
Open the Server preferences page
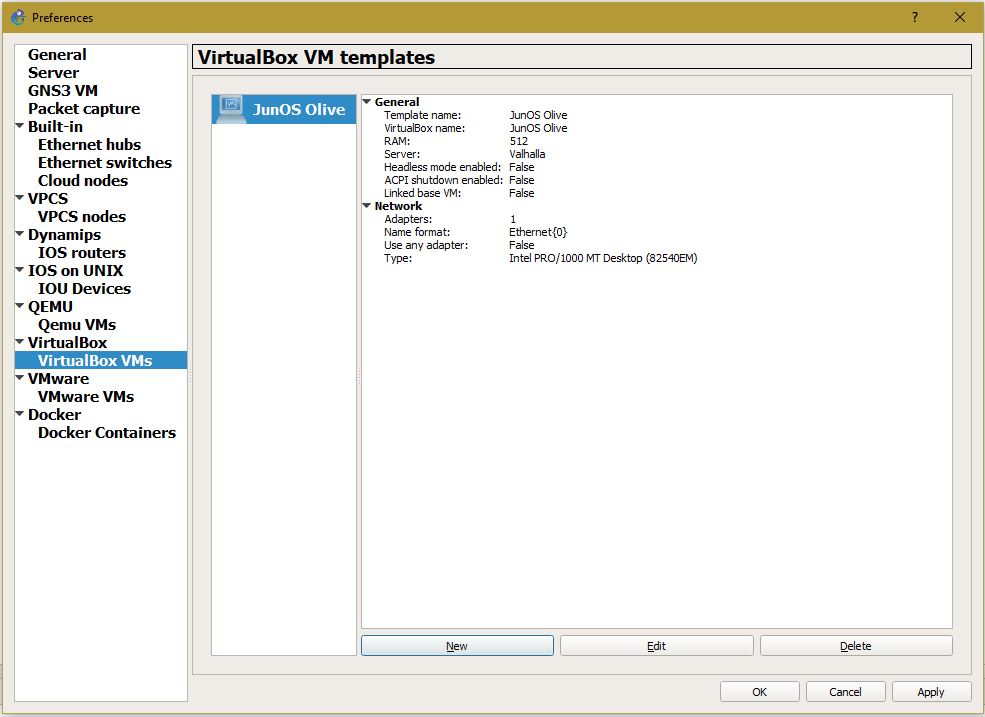[x=53, y=73]
